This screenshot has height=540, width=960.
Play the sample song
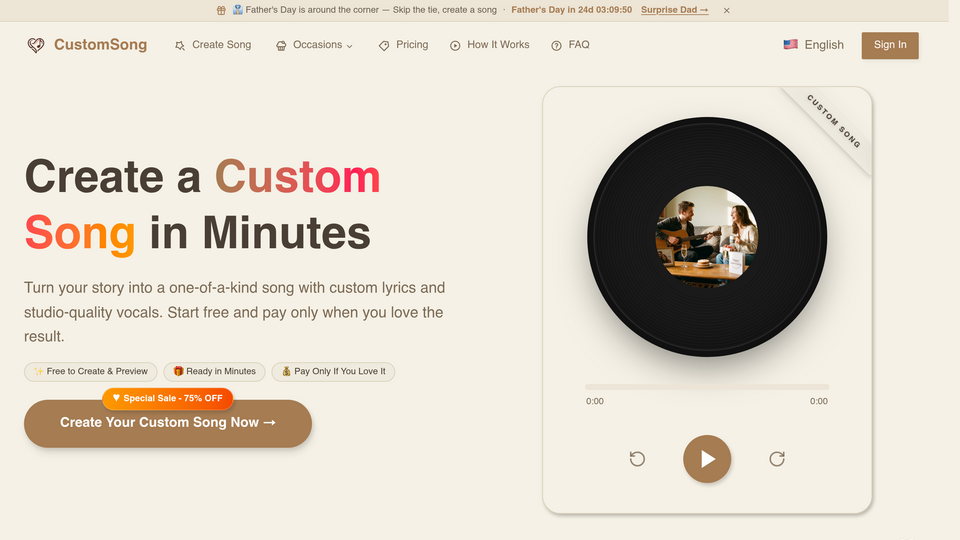707,459
